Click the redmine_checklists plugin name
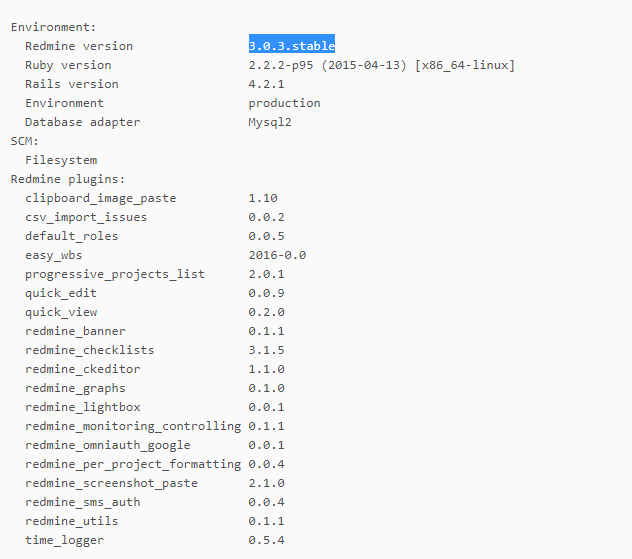The width and height of the screenshot is (632, 559). click(x=89, y=350)
